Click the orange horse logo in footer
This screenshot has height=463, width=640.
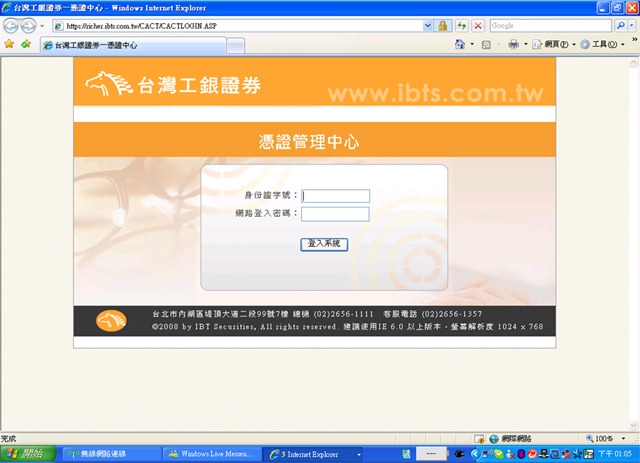click(111, 321)
